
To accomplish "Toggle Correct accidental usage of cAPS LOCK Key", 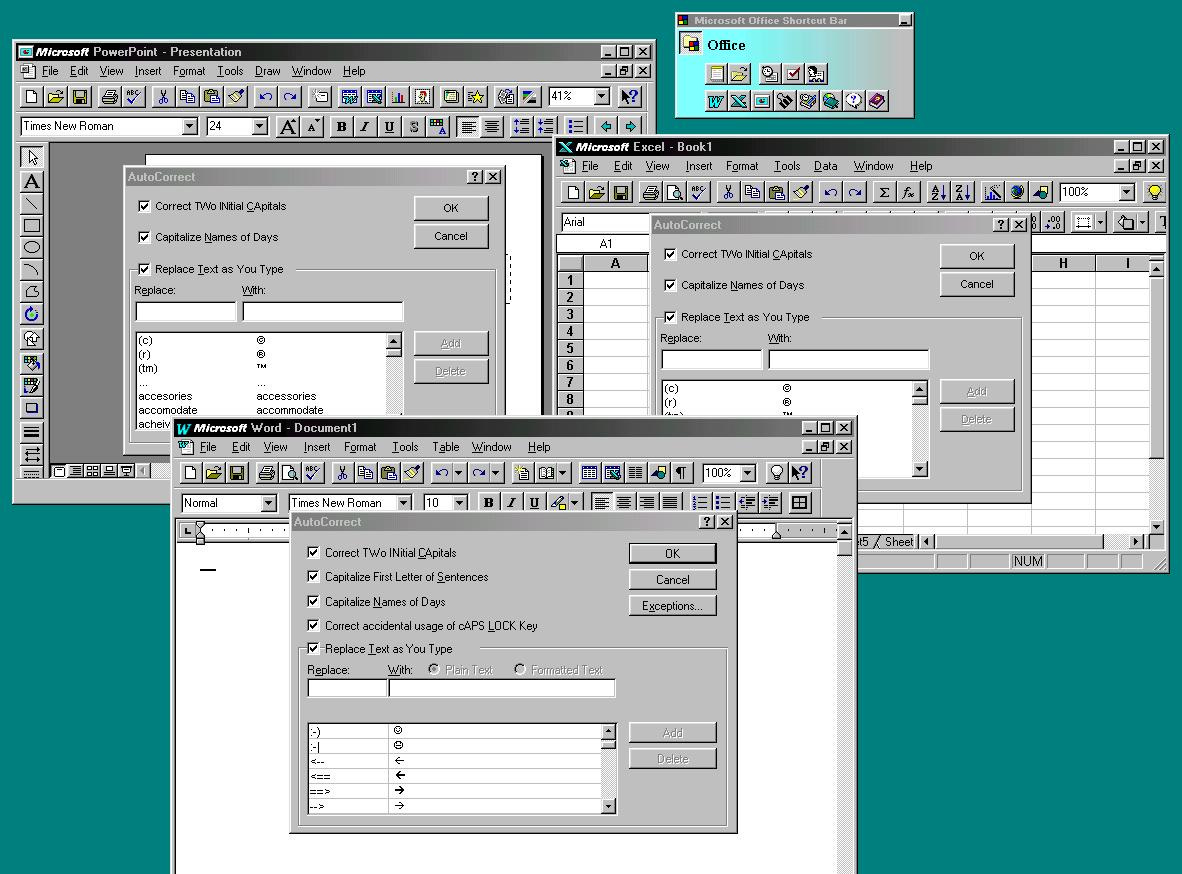I will 313,625.
